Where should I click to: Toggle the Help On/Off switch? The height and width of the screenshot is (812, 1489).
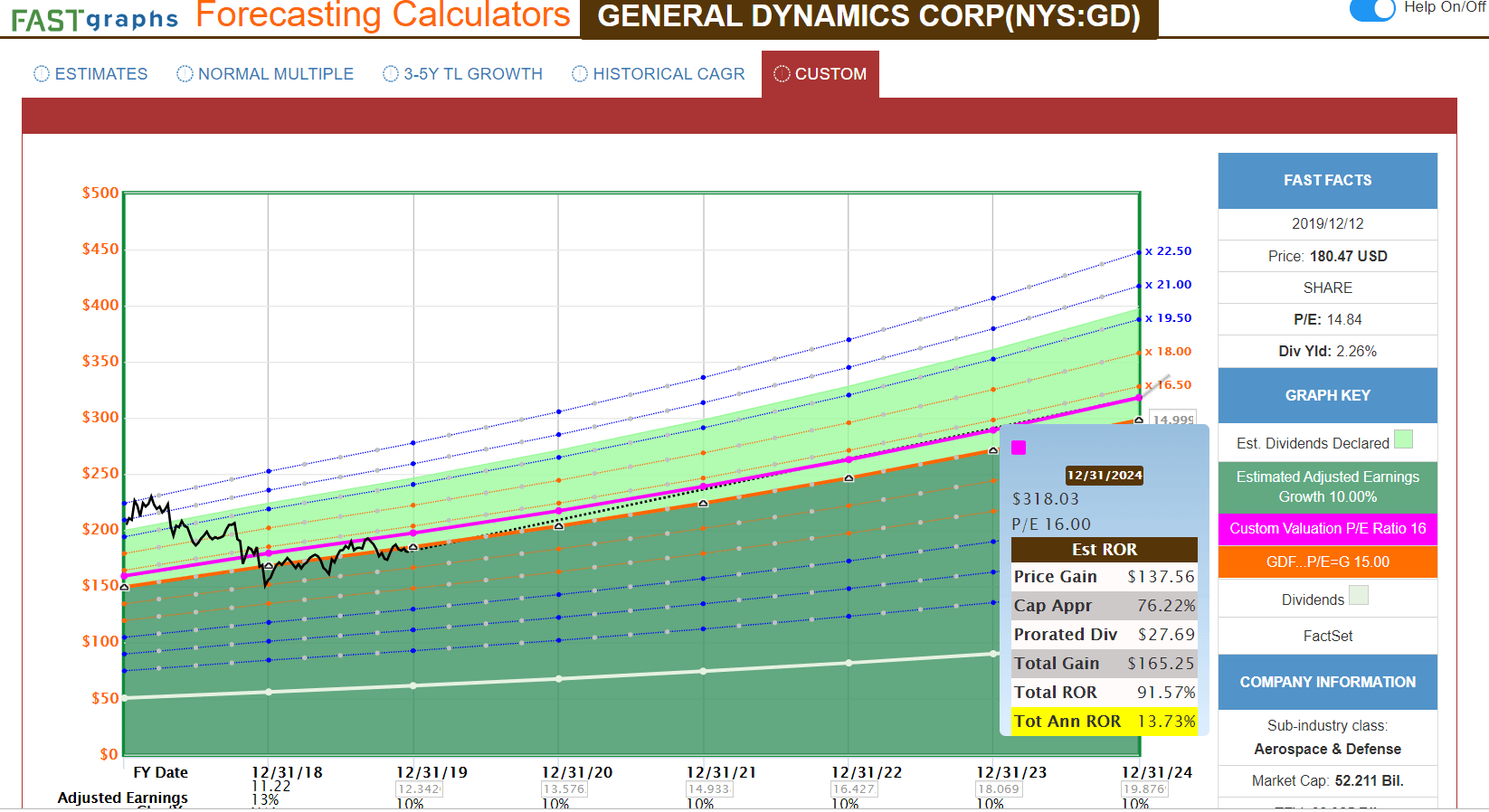point(1372,9)
